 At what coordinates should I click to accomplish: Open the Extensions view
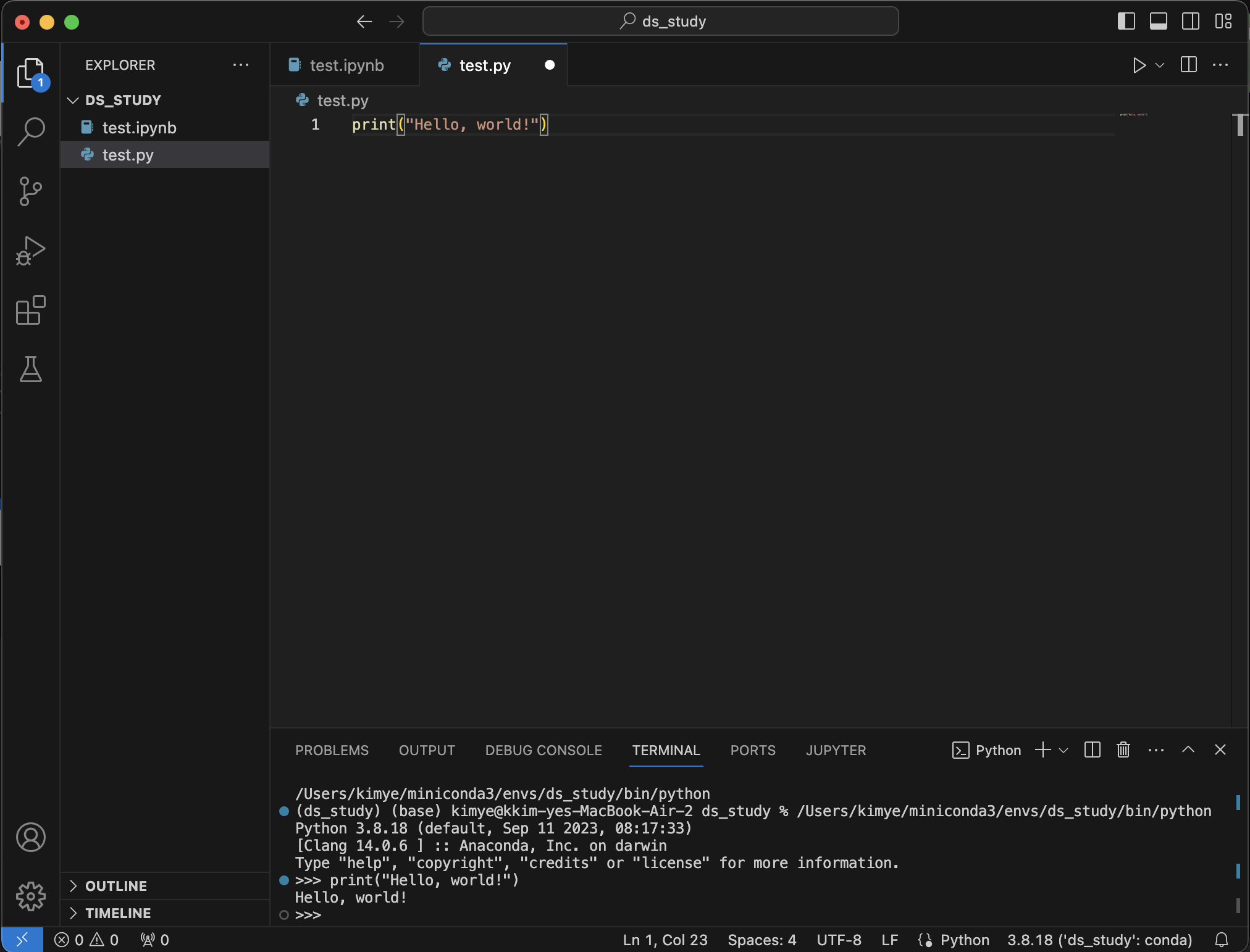click(x=31, y=310)
